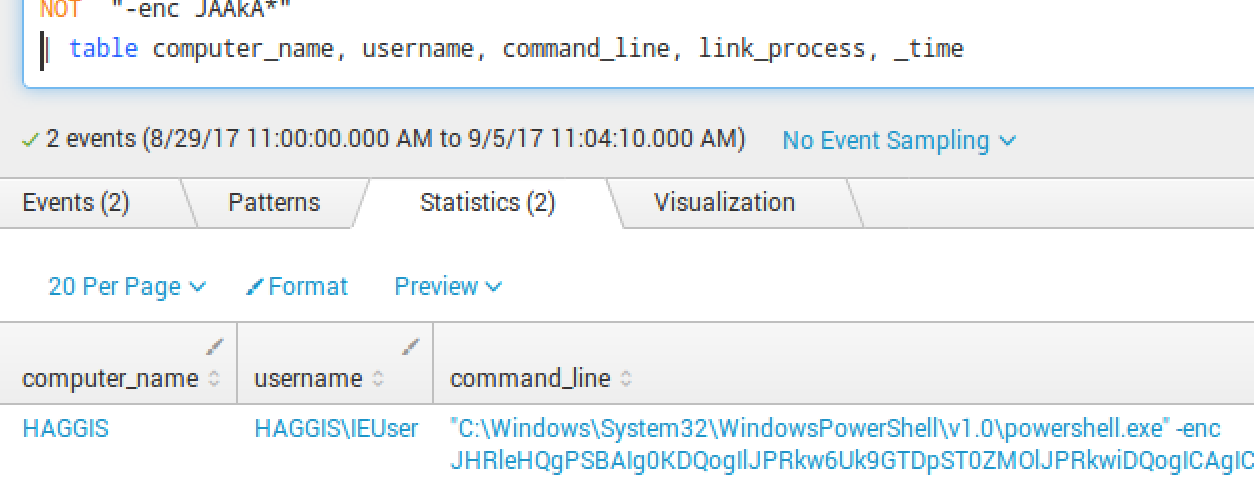The width and height of the screenshot is (1254, 483).
Task: Click the HAGGIS\IEUser username value
Action: (336, 429)
